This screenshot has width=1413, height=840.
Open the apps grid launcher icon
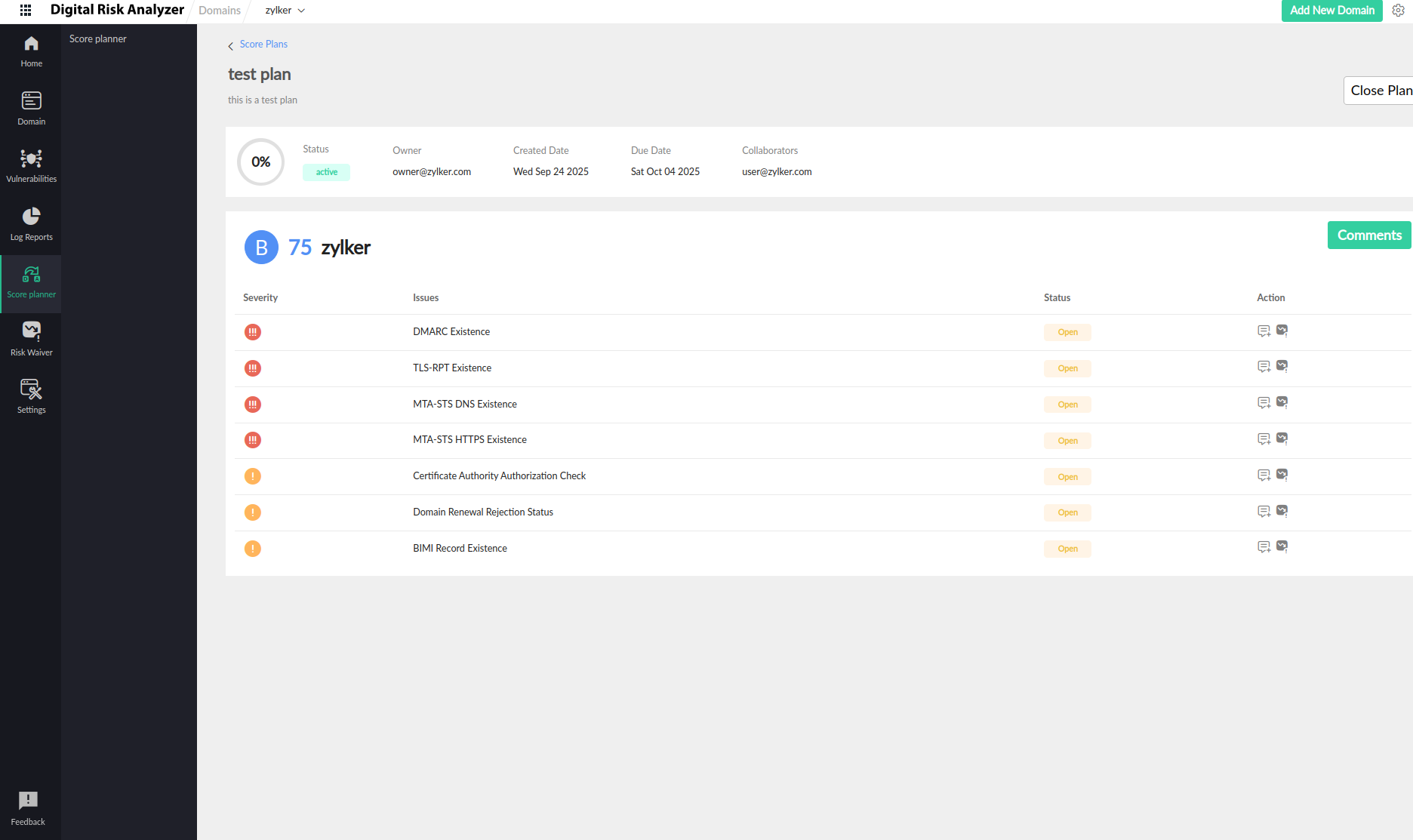point(26,11)
